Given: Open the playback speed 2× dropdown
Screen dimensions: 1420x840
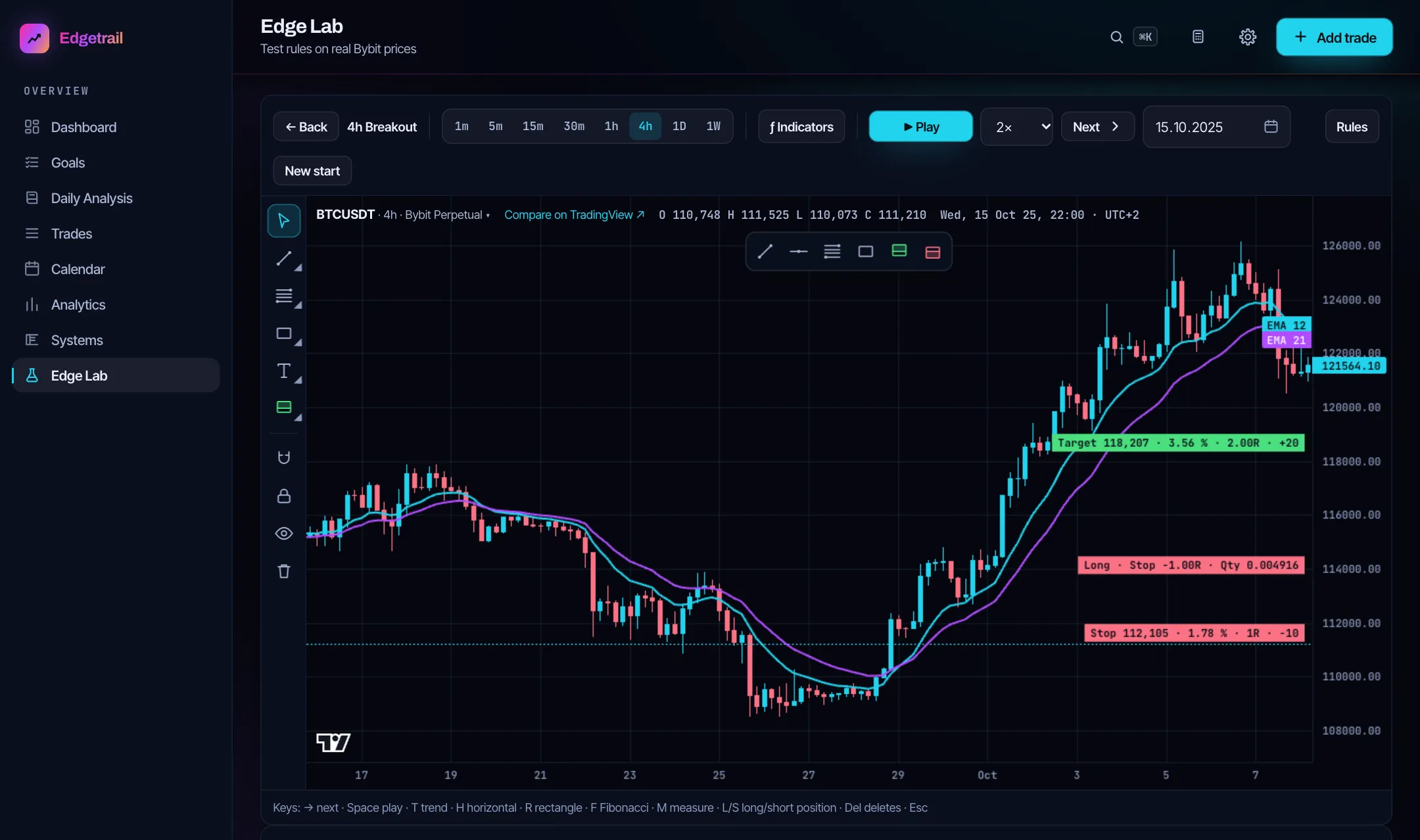Looking at the screenshot, I should pyautogui.click(x=1016, y=127).
